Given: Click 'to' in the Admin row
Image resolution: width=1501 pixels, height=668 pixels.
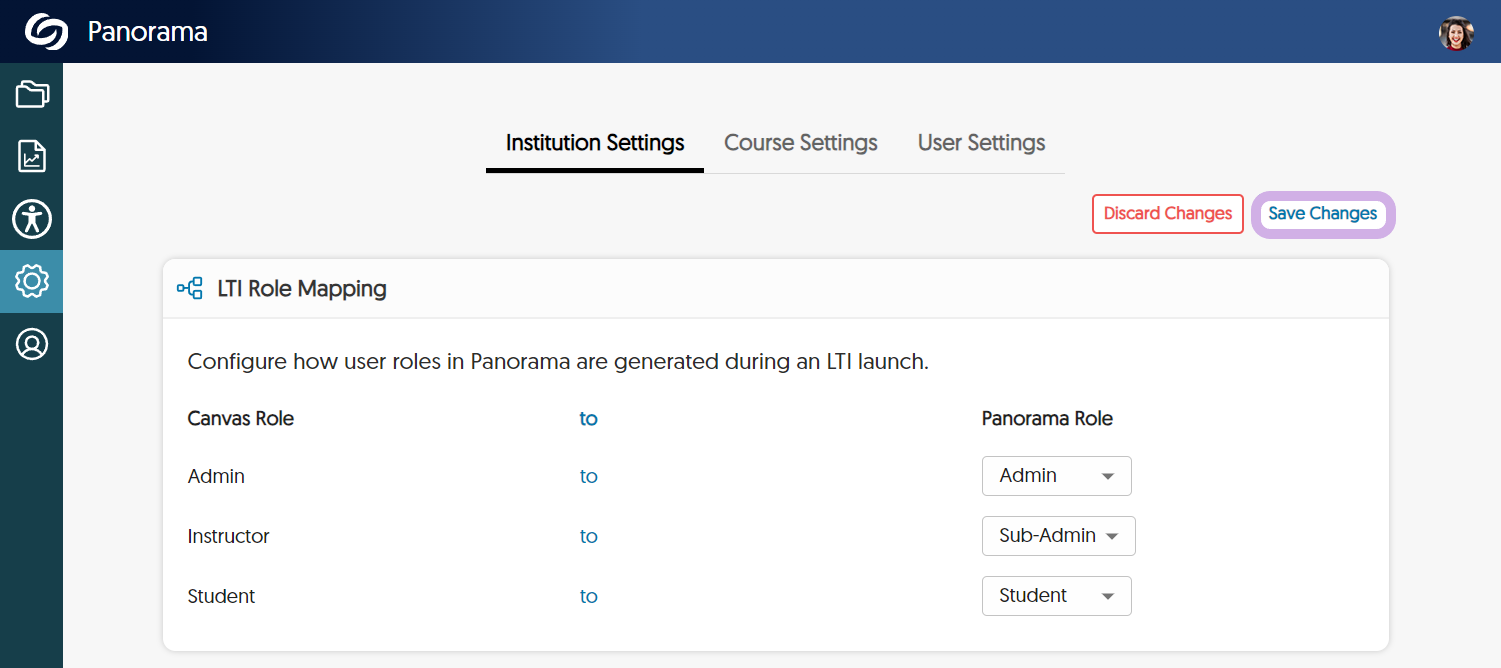Looking at the screenshot, I should (589, 477).
